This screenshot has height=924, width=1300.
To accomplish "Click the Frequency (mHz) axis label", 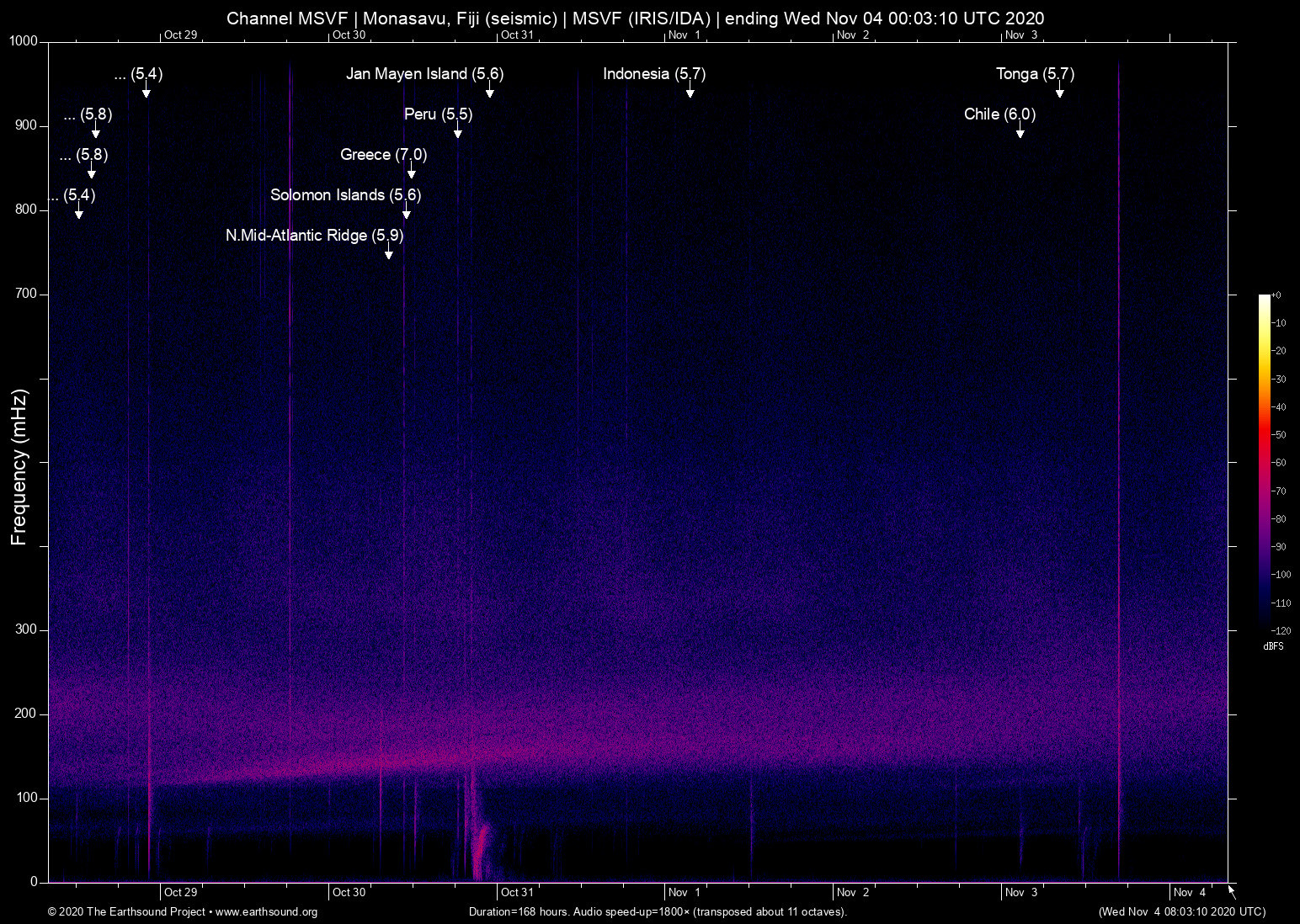I will coord(19,467).
